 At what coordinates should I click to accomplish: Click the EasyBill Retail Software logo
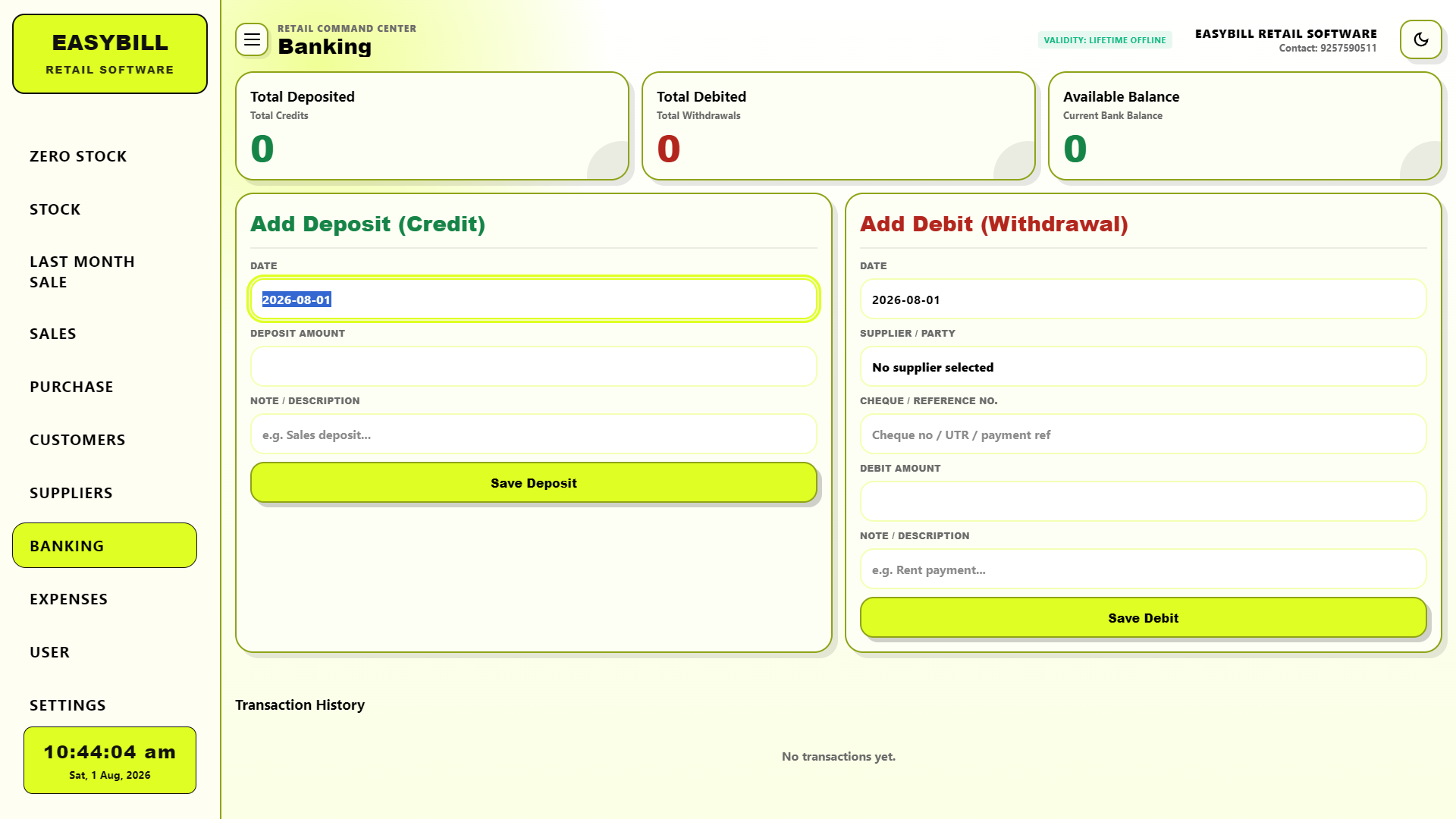[110, 54]
